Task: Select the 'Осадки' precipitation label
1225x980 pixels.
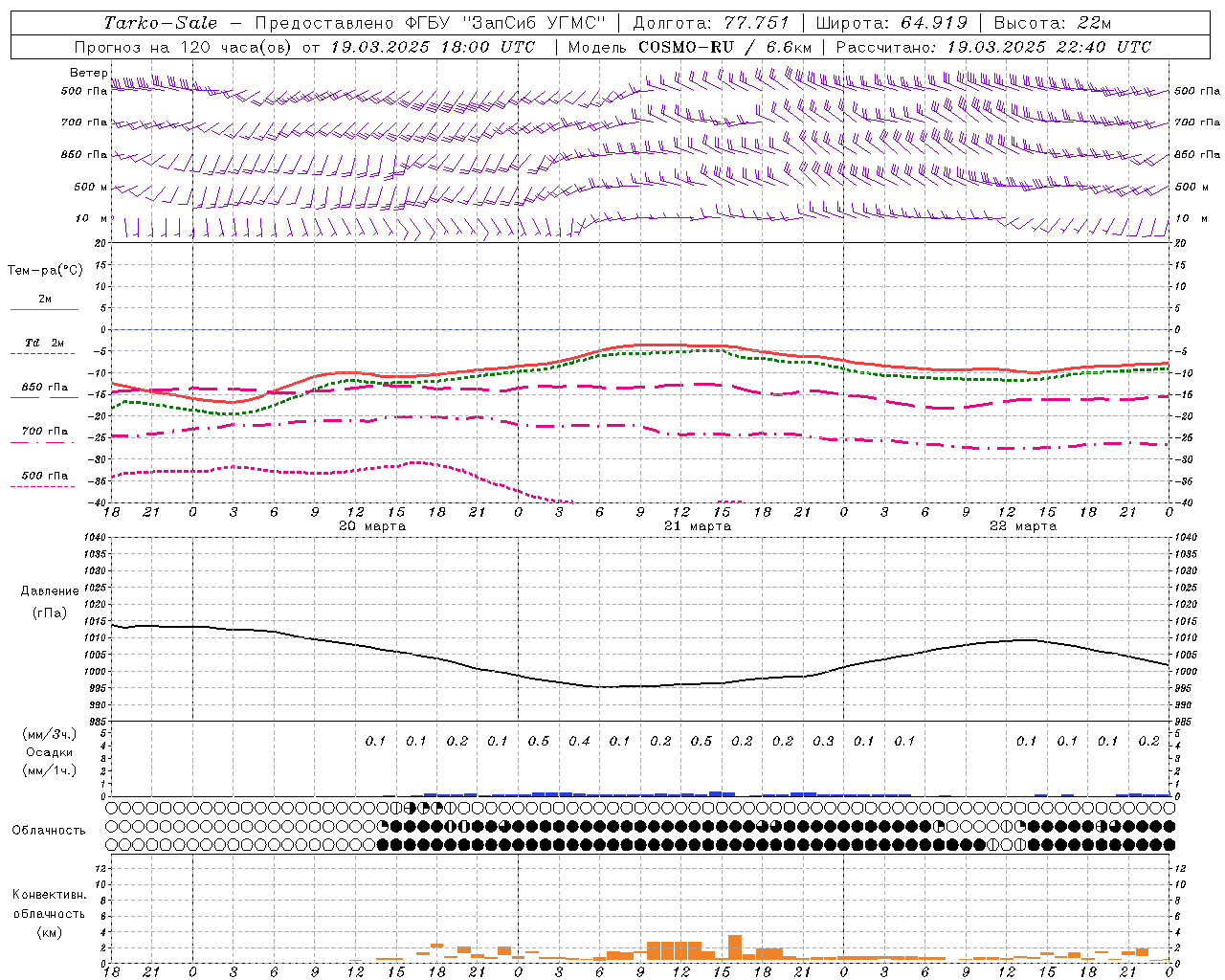Action: click(50, 752)
